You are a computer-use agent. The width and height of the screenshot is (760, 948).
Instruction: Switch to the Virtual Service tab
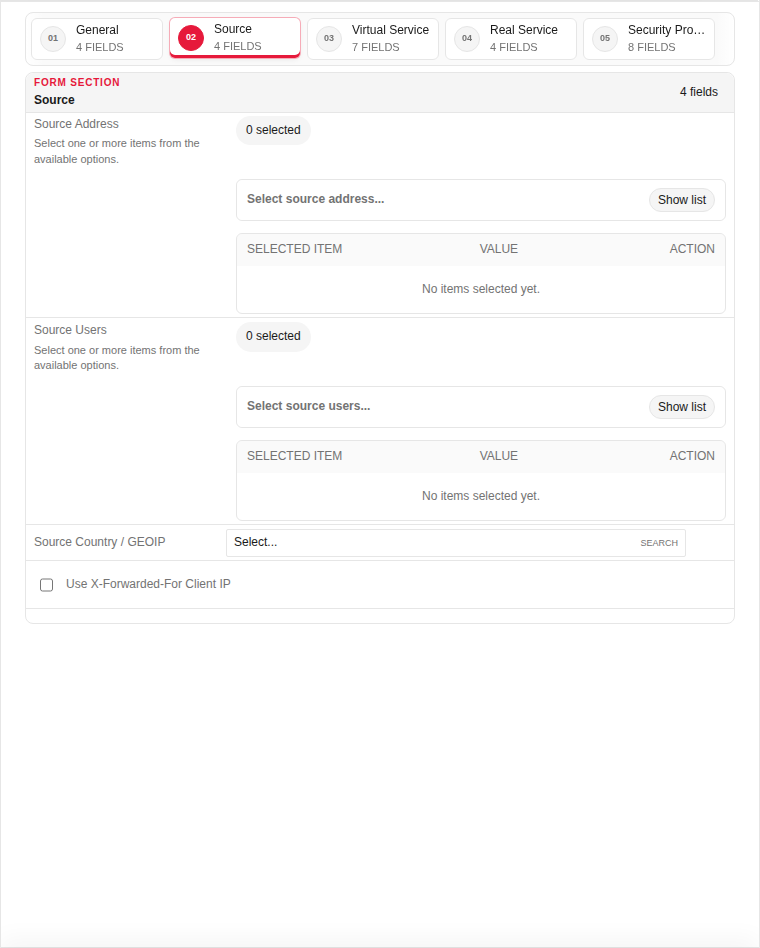pos(373,39)
